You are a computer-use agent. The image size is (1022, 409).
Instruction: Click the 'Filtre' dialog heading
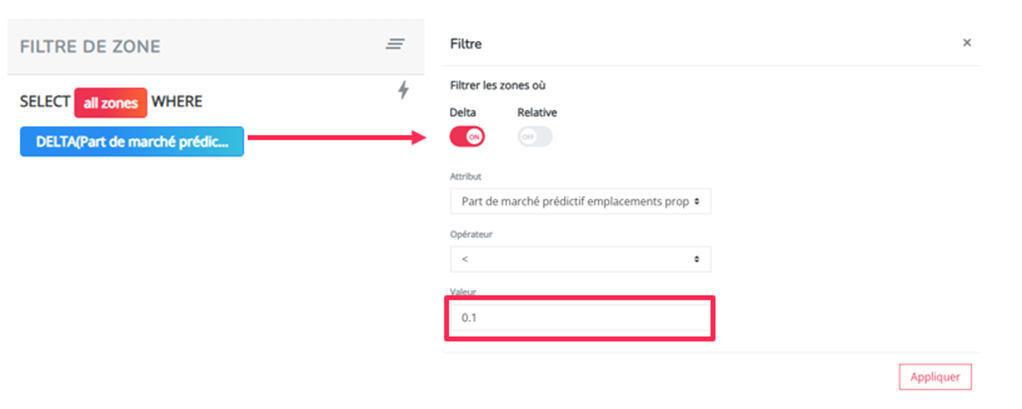[466, 44]
